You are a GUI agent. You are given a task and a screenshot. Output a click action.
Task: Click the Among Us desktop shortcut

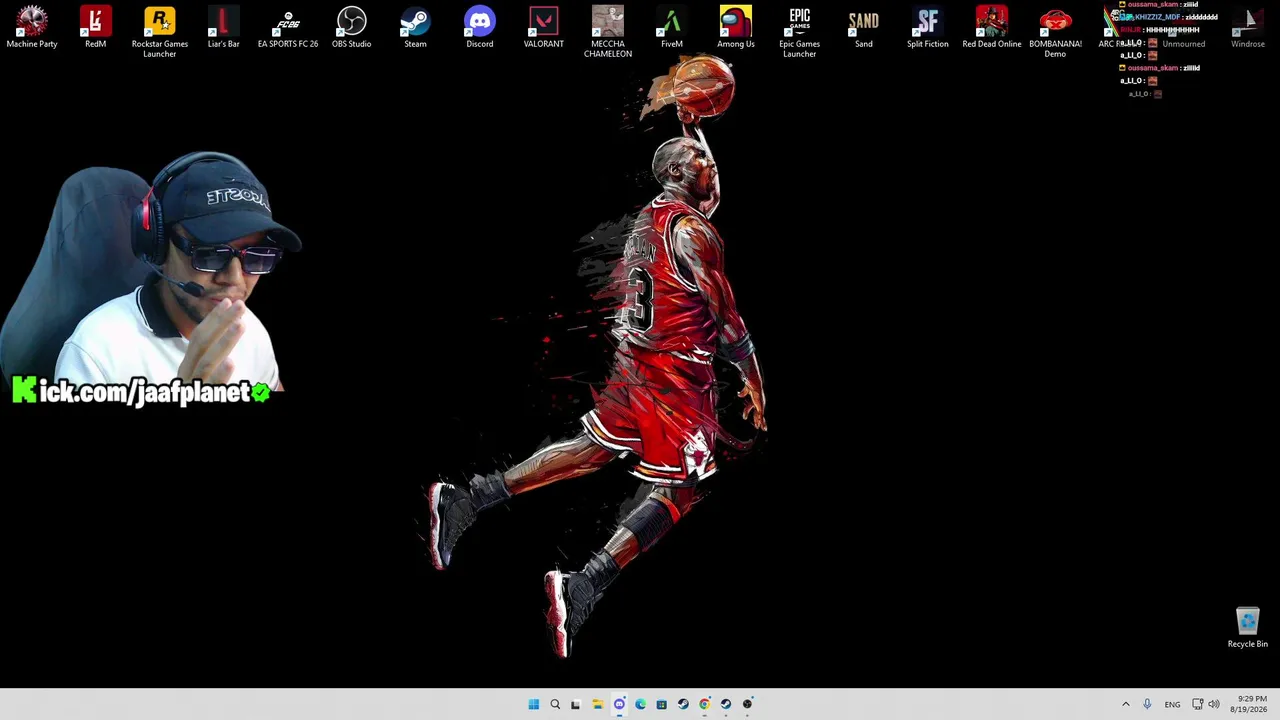coord(736,28)
